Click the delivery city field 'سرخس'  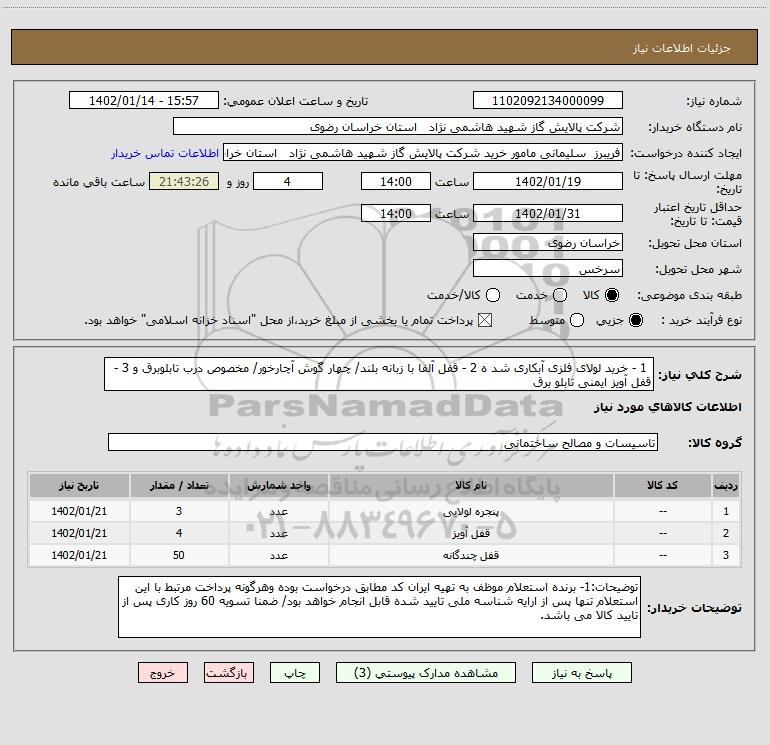point(547,269)
